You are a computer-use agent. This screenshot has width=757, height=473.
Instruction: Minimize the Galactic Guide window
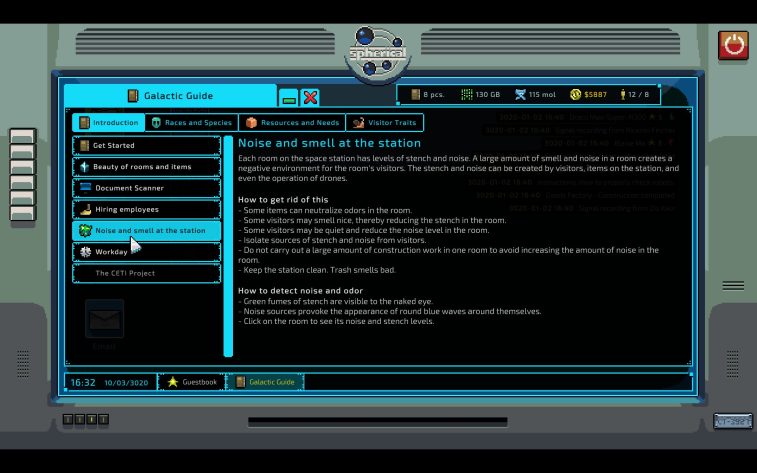point(289,98)
